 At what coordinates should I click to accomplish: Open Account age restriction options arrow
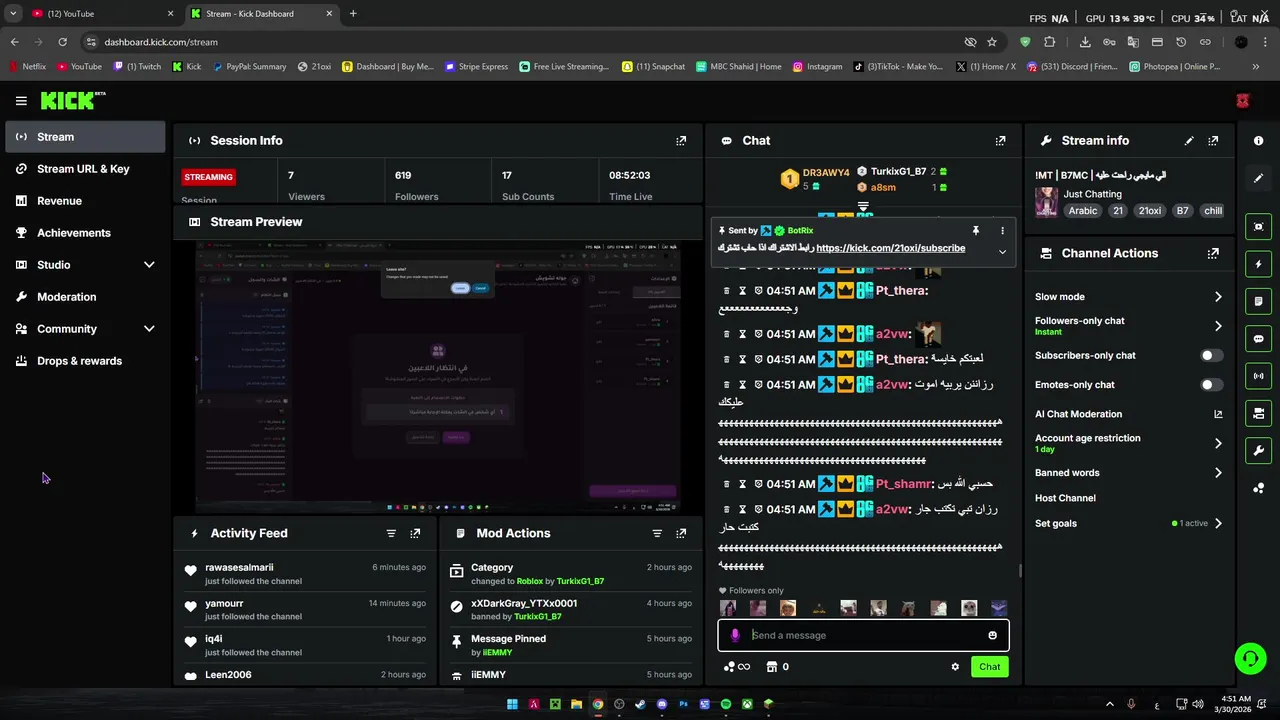click(x=1218, y=443)
